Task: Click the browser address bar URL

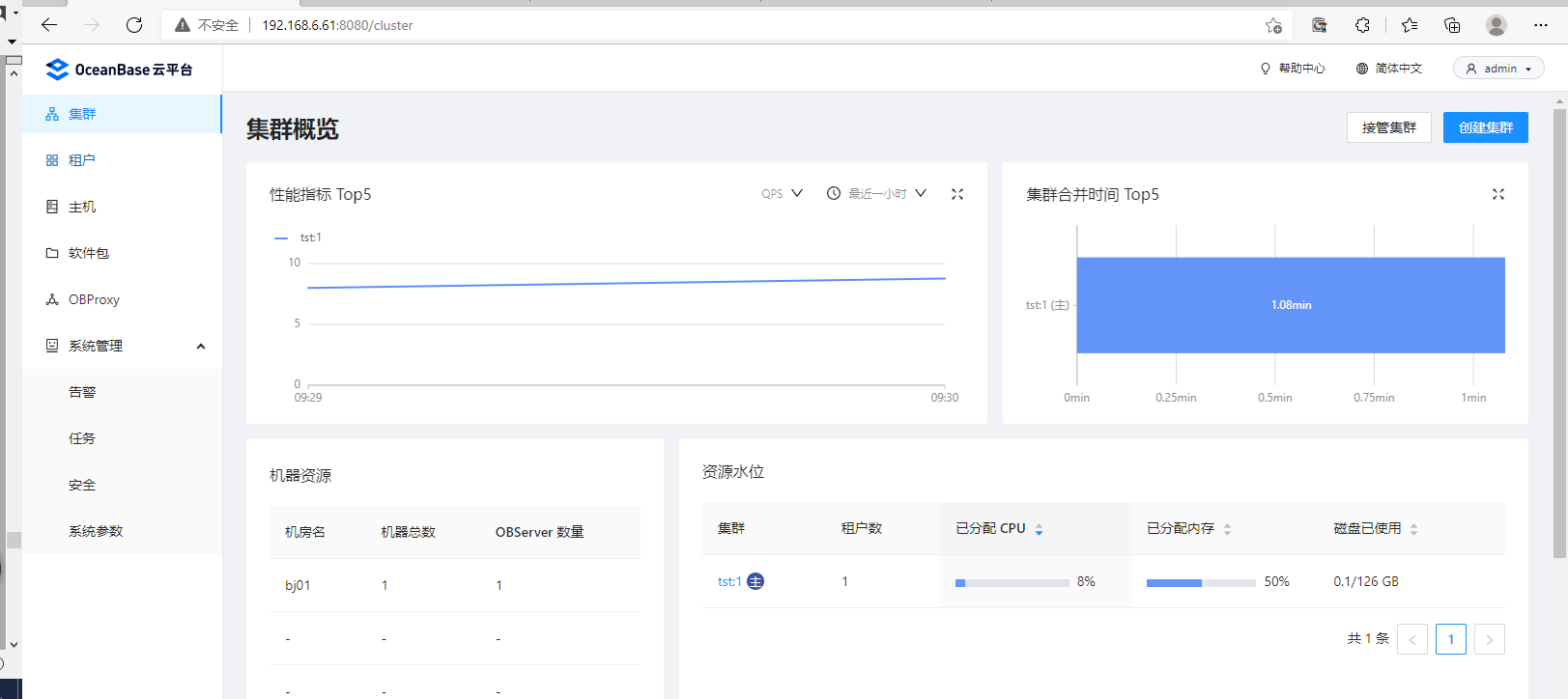Action: click(x=337, y=25)
